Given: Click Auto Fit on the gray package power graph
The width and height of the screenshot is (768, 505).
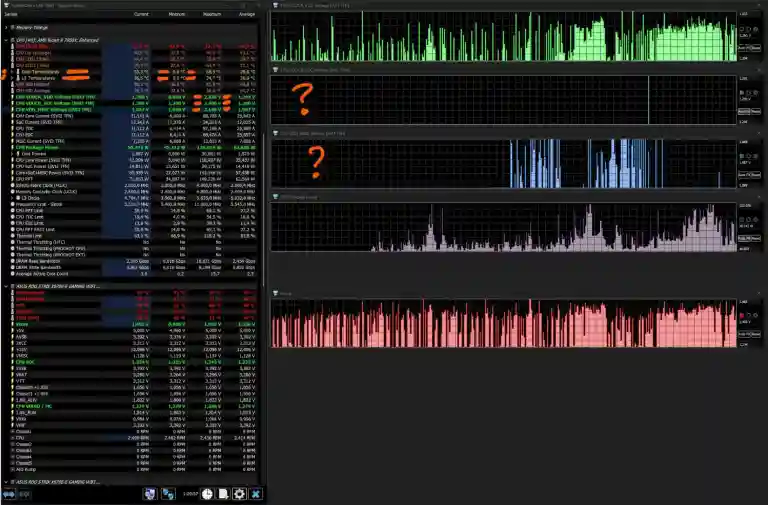Looking at the screenshot, I should pyautogui.click(x=743, y=239).
